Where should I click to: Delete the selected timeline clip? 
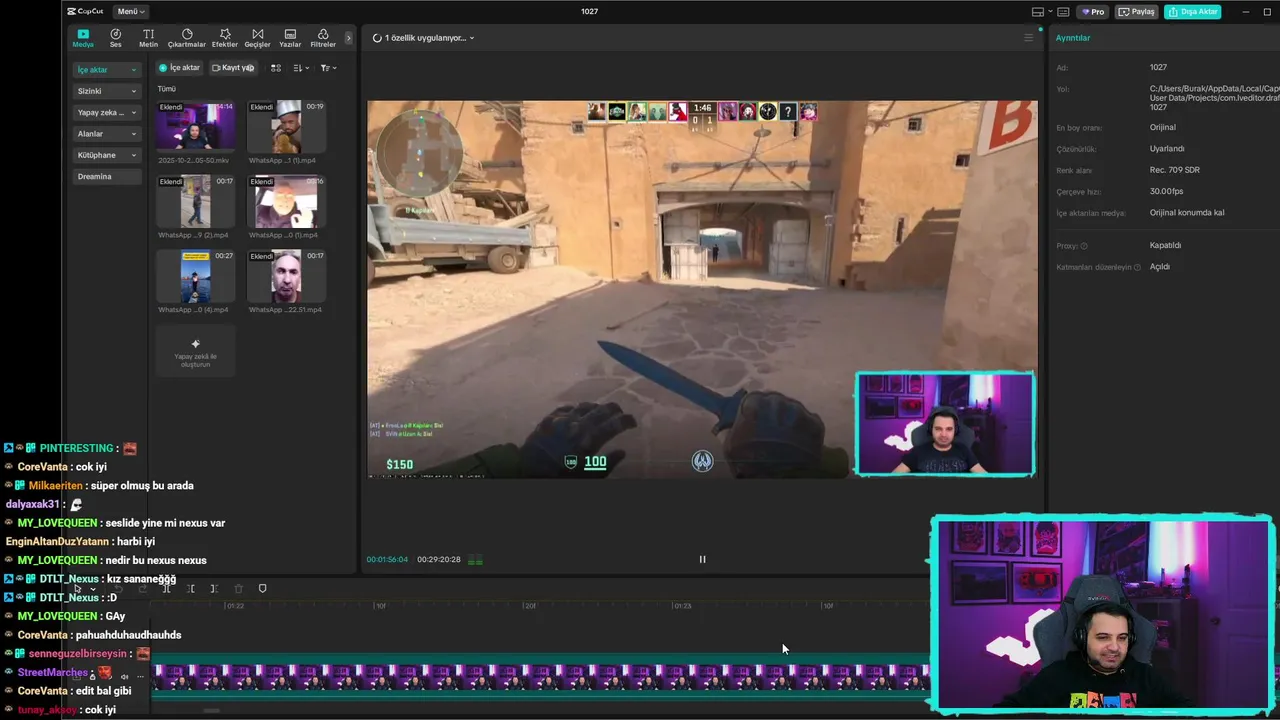tap(238, 589)
